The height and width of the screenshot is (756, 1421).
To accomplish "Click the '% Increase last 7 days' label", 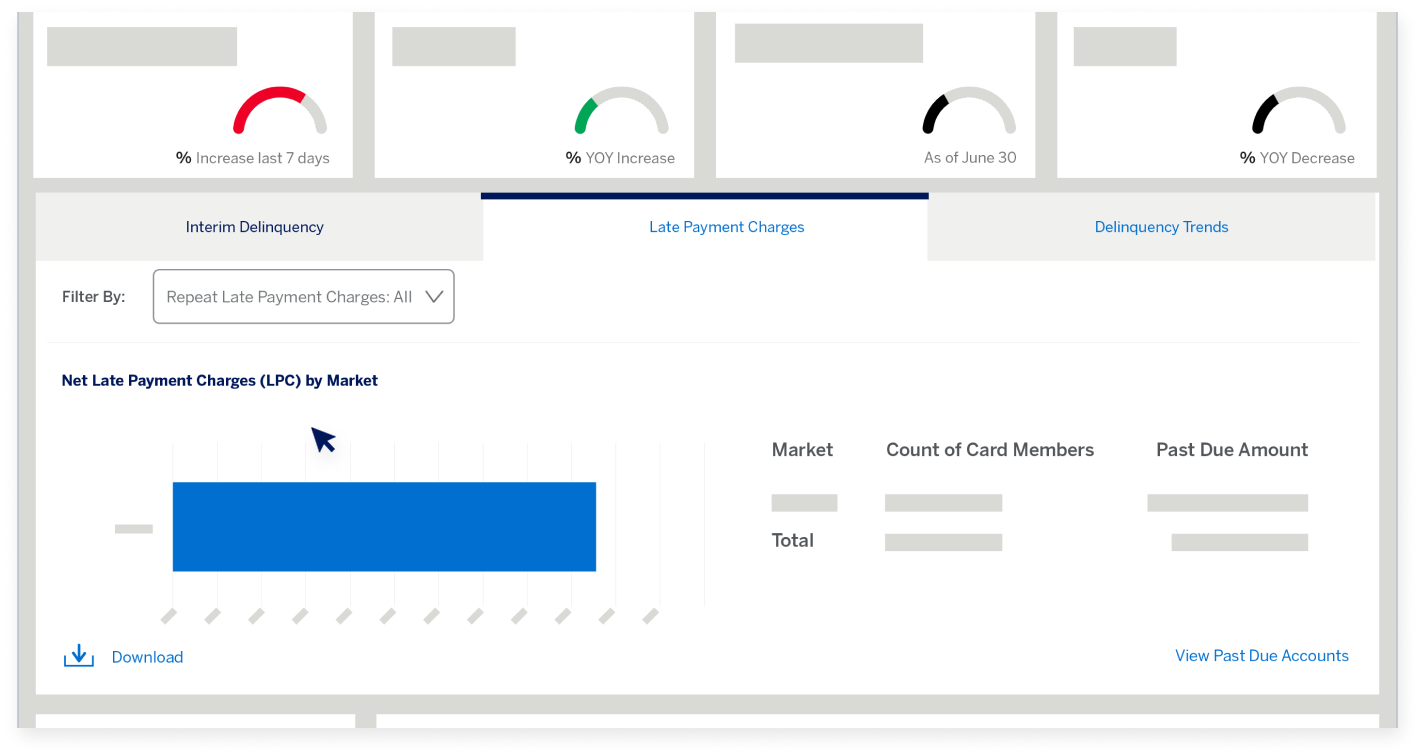I will (x=253, y=158).
